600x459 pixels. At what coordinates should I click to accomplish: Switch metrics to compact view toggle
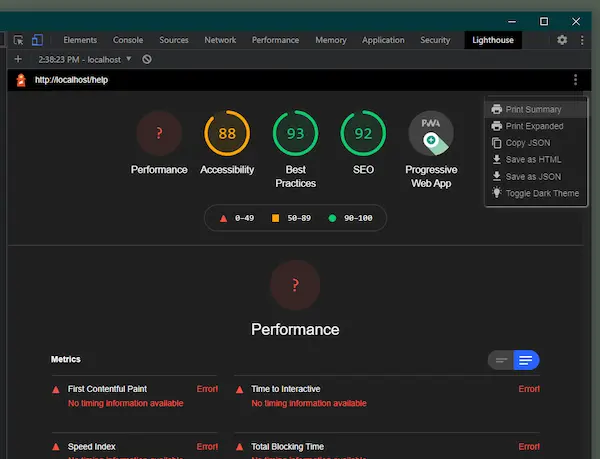[501, 360]
